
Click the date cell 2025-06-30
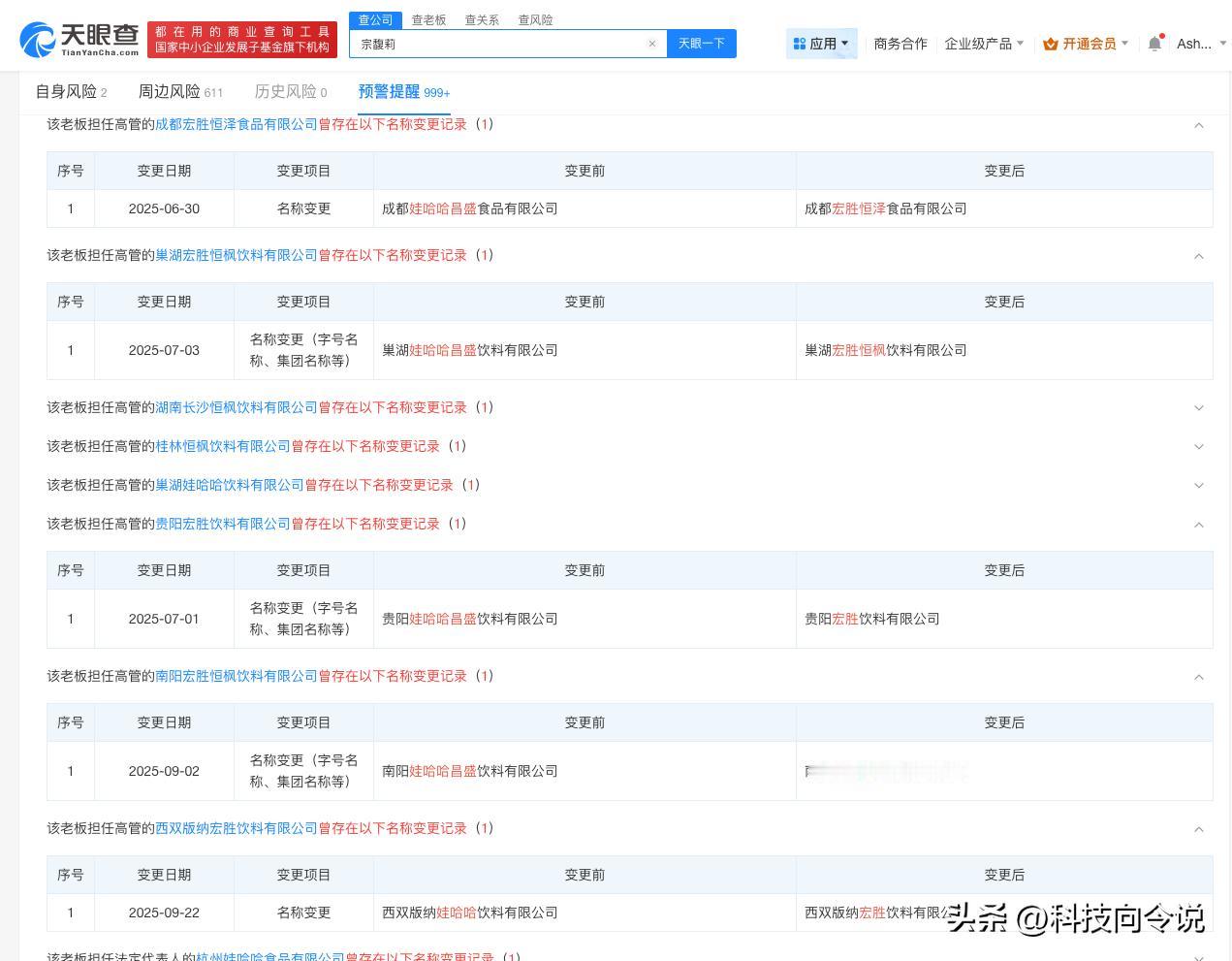coord(164,208)
